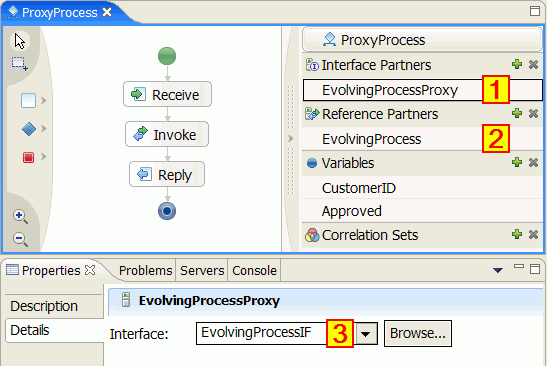The height and width of the screenshot is (366, 547).
Task: Click the red square fault activity icon
Action: point(29,157)
